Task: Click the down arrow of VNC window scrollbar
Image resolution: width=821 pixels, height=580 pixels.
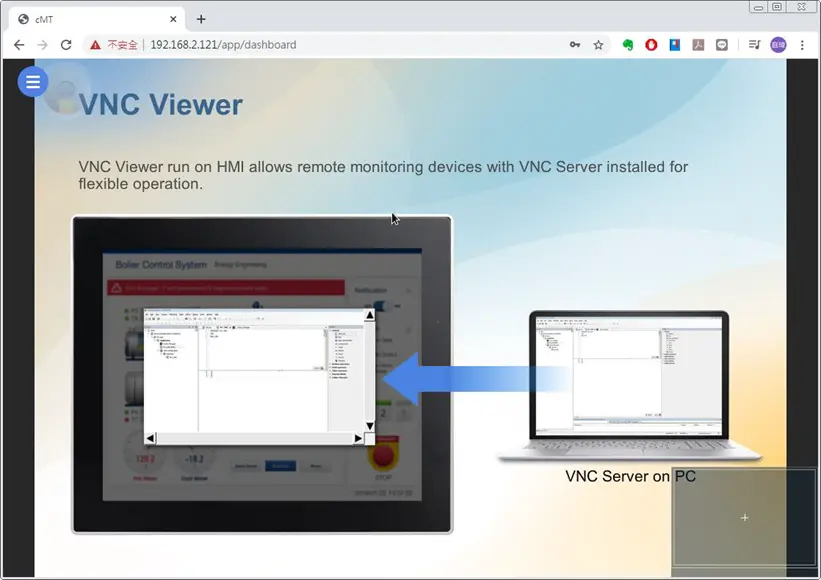Action: (370, 426)
